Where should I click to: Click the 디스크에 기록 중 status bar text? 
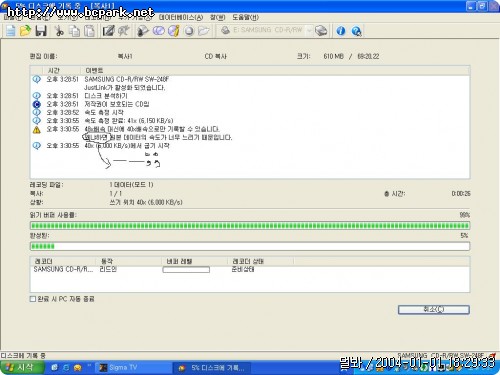click(23, 356)
